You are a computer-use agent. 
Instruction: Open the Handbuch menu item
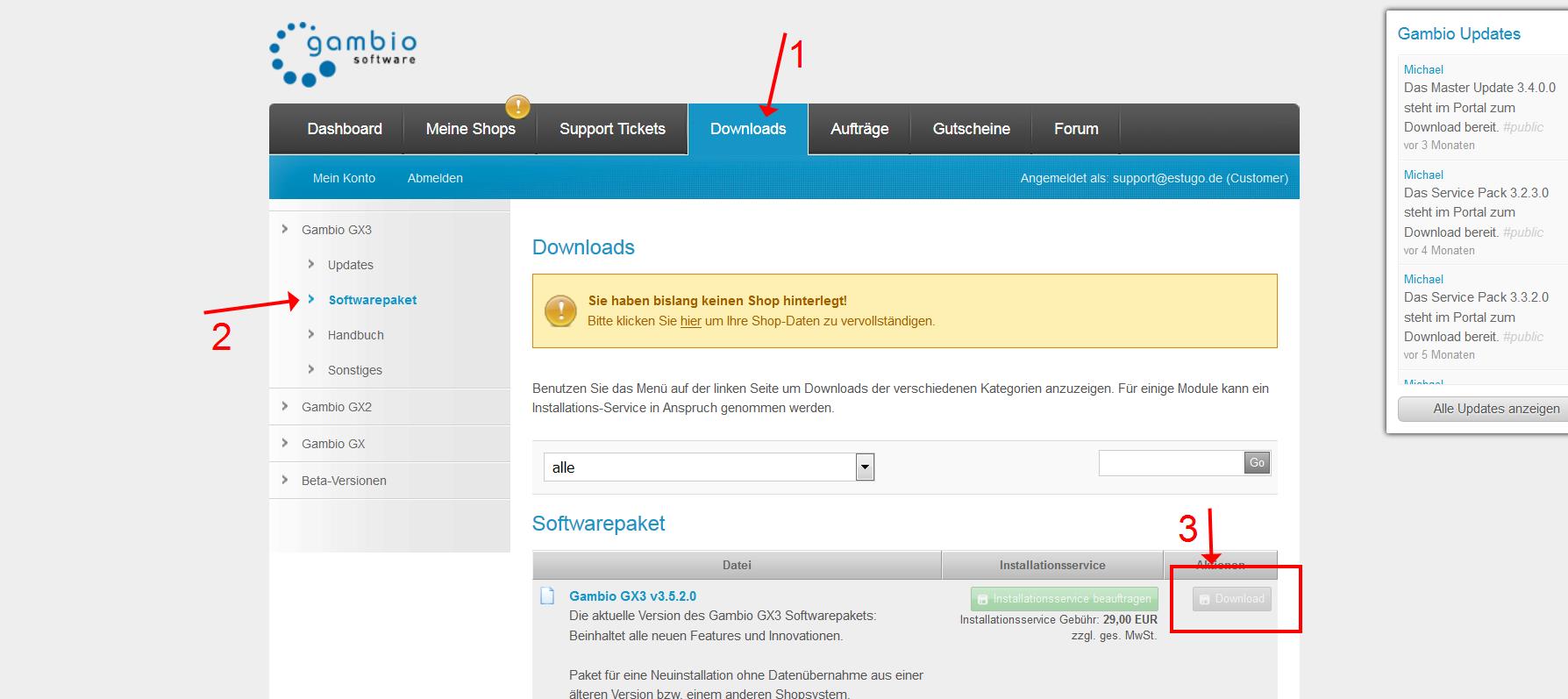pos(355,335)
